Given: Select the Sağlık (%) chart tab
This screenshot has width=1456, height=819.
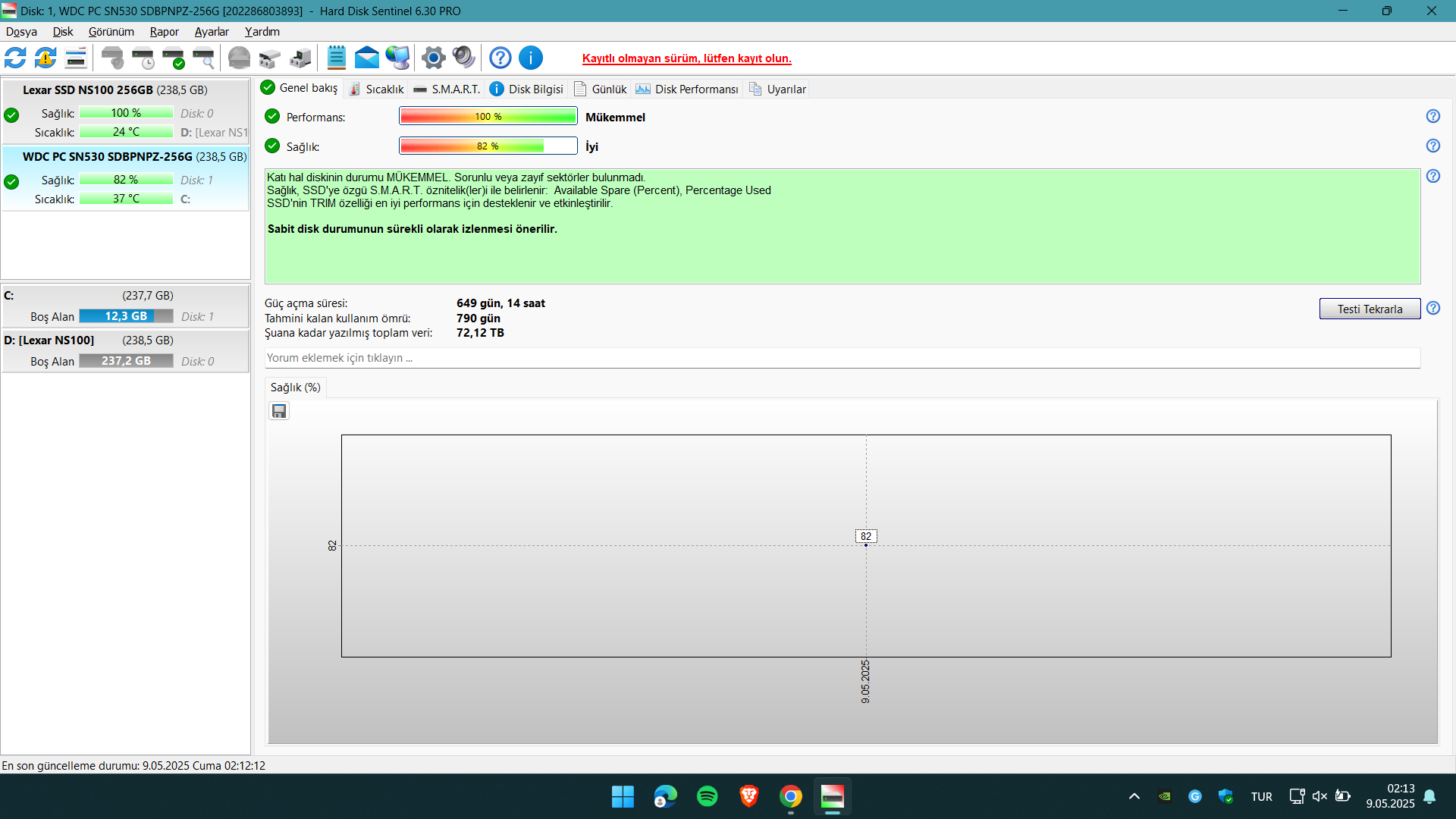Looking at the screenshot, I should tap(296, 387).
